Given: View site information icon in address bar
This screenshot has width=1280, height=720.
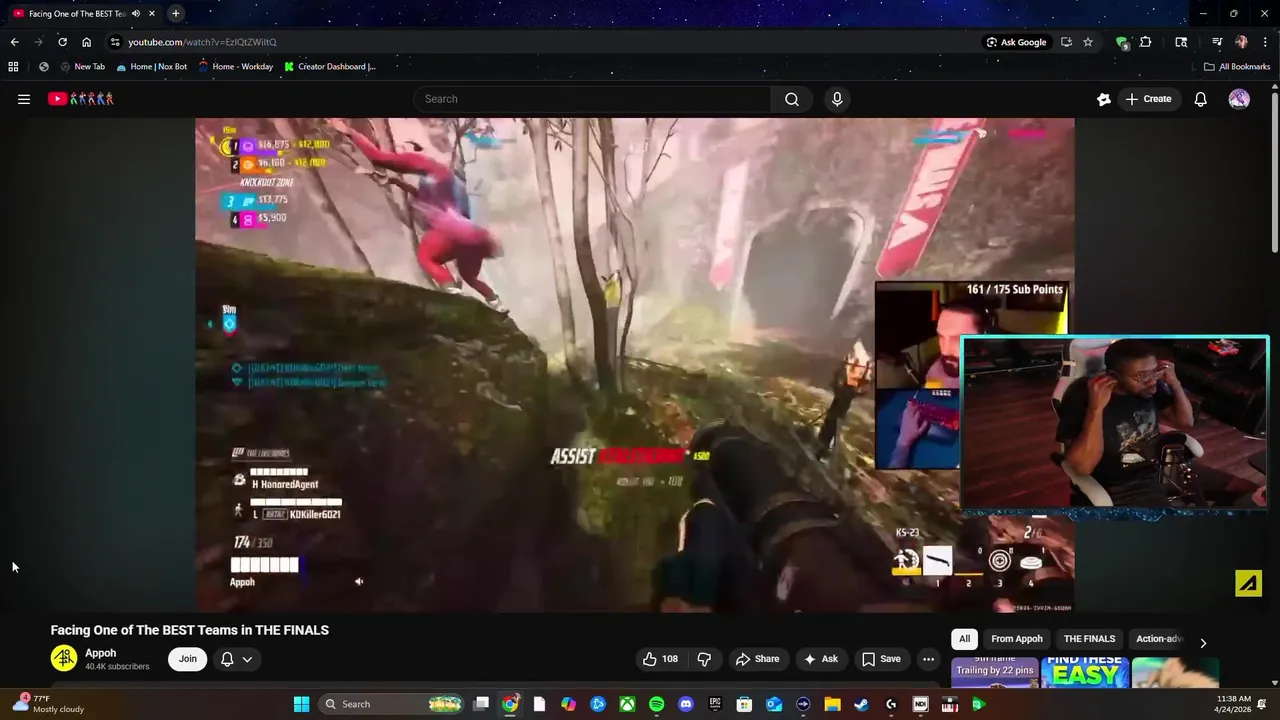Looking at the screenshot, I should coord(115,42).
